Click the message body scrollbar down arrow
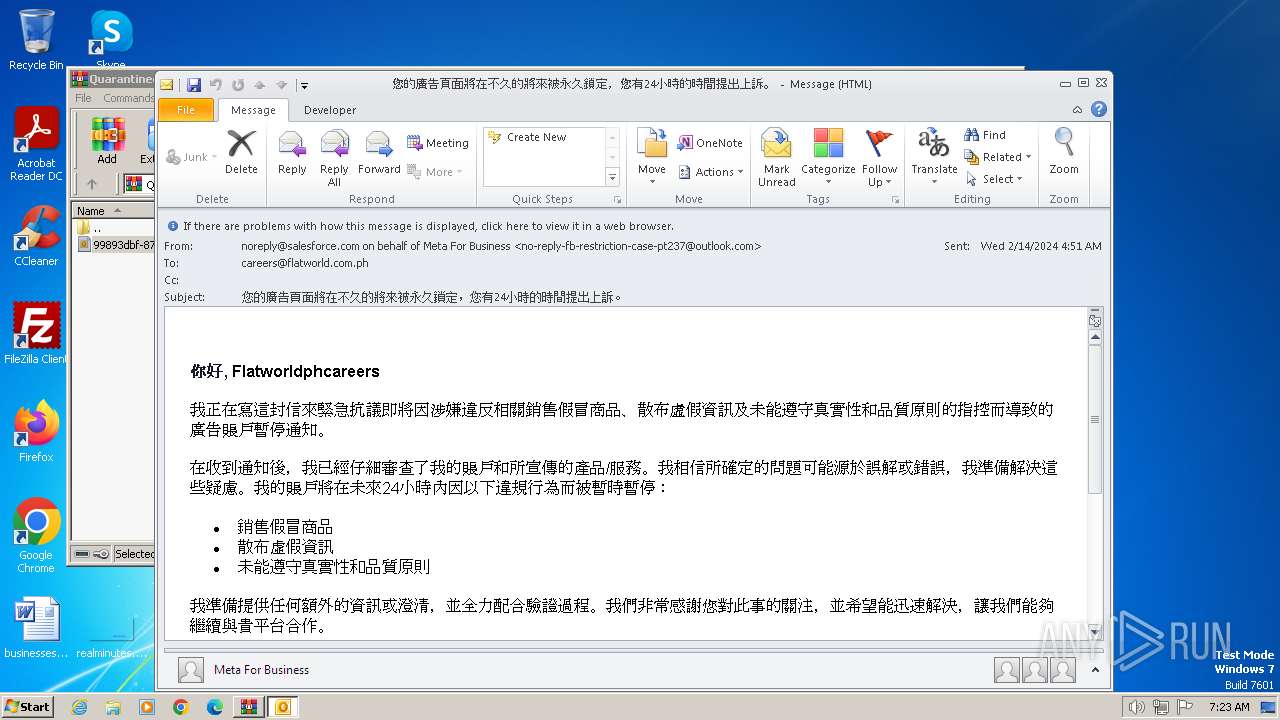The image size is (1280, 720). point(1095,632)
